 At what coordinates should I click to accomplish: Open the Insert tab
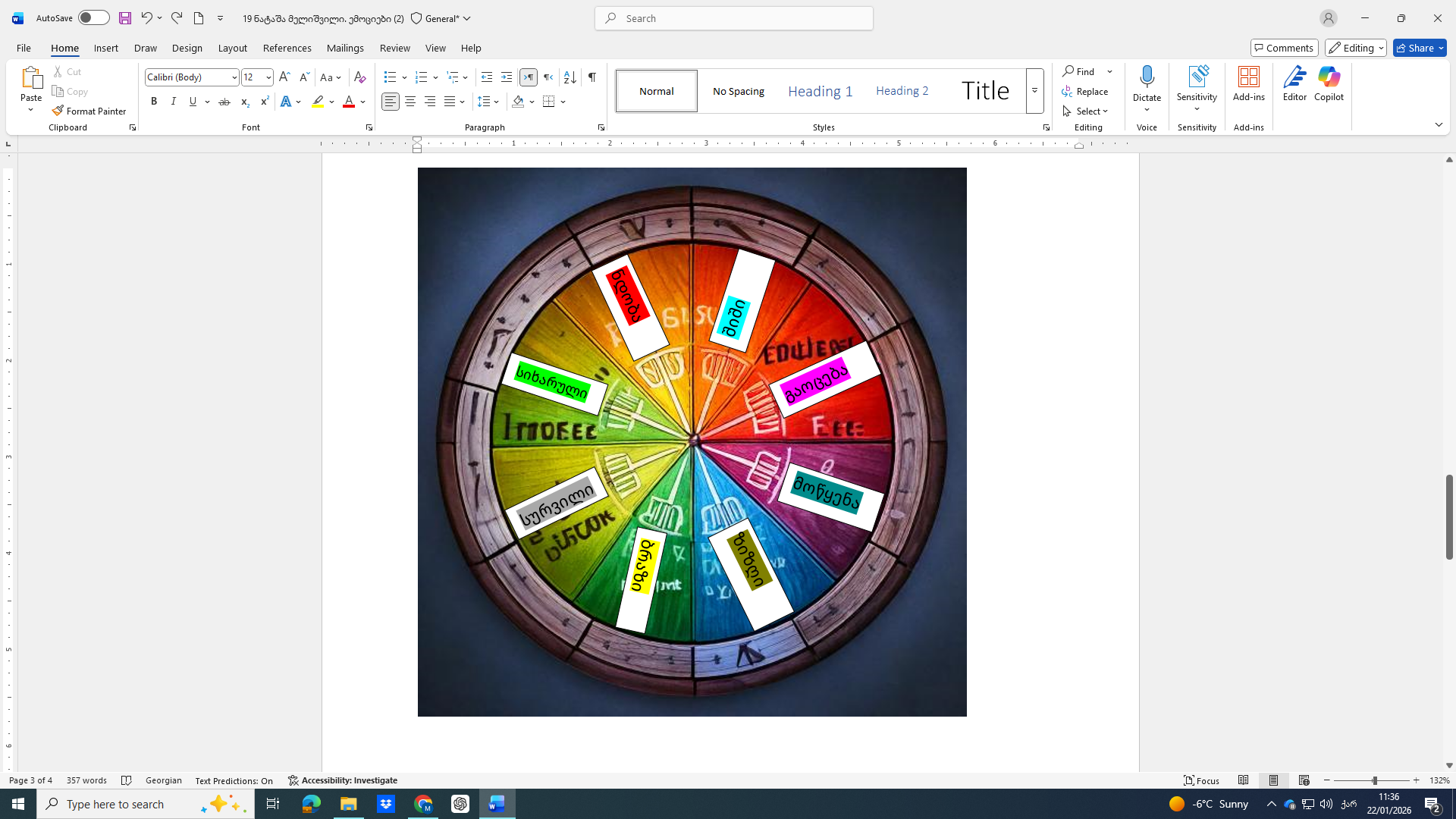pyautogui.click(x=105, y=48)
